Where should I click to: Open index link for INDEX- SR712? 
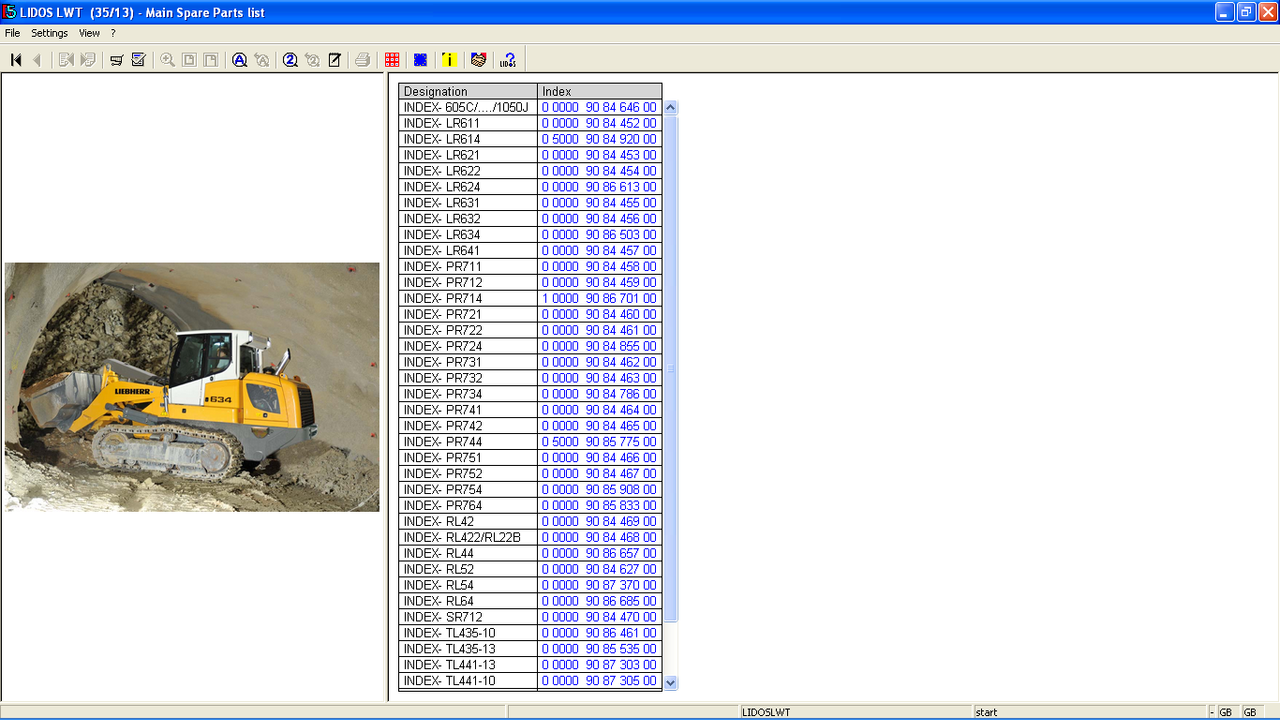(599, 617)
